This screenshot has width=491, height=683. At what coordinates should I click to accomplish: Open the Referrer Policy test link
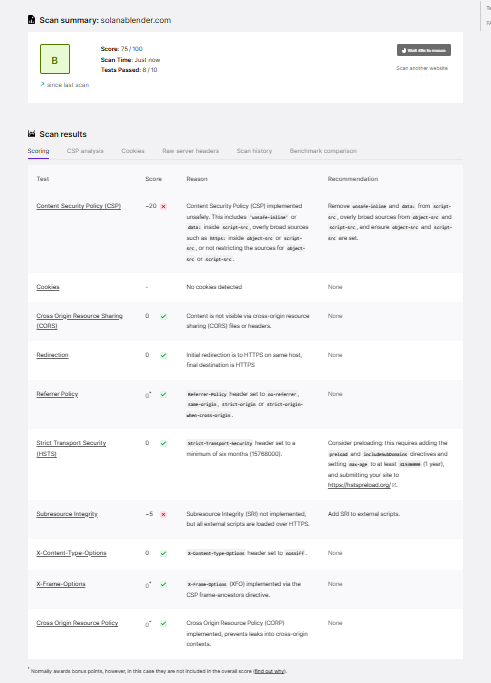point(57,394)
